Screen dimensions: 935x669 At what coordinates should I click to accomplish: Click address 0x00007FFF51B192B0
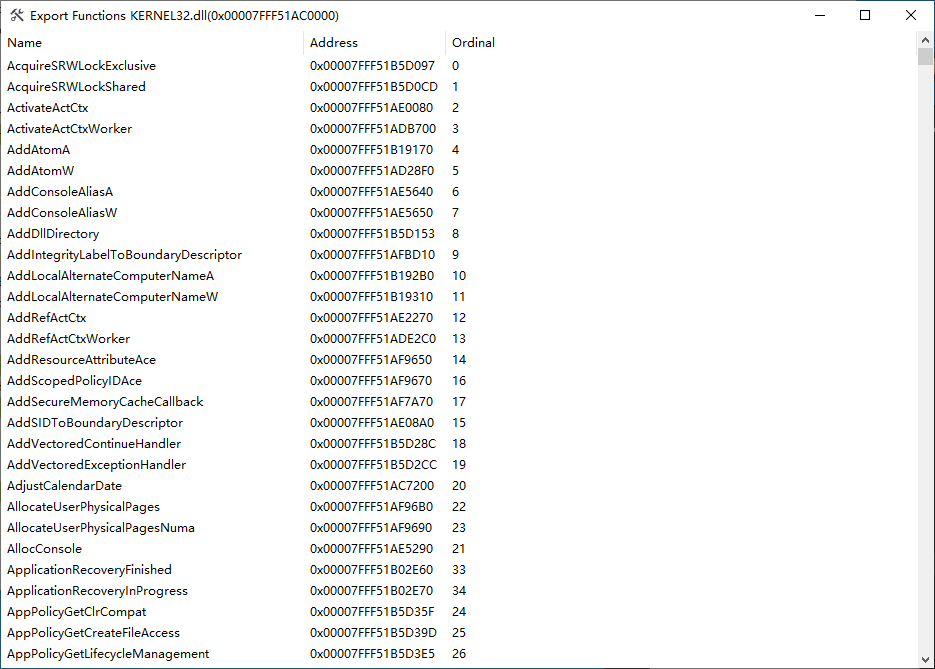(372, 275)
